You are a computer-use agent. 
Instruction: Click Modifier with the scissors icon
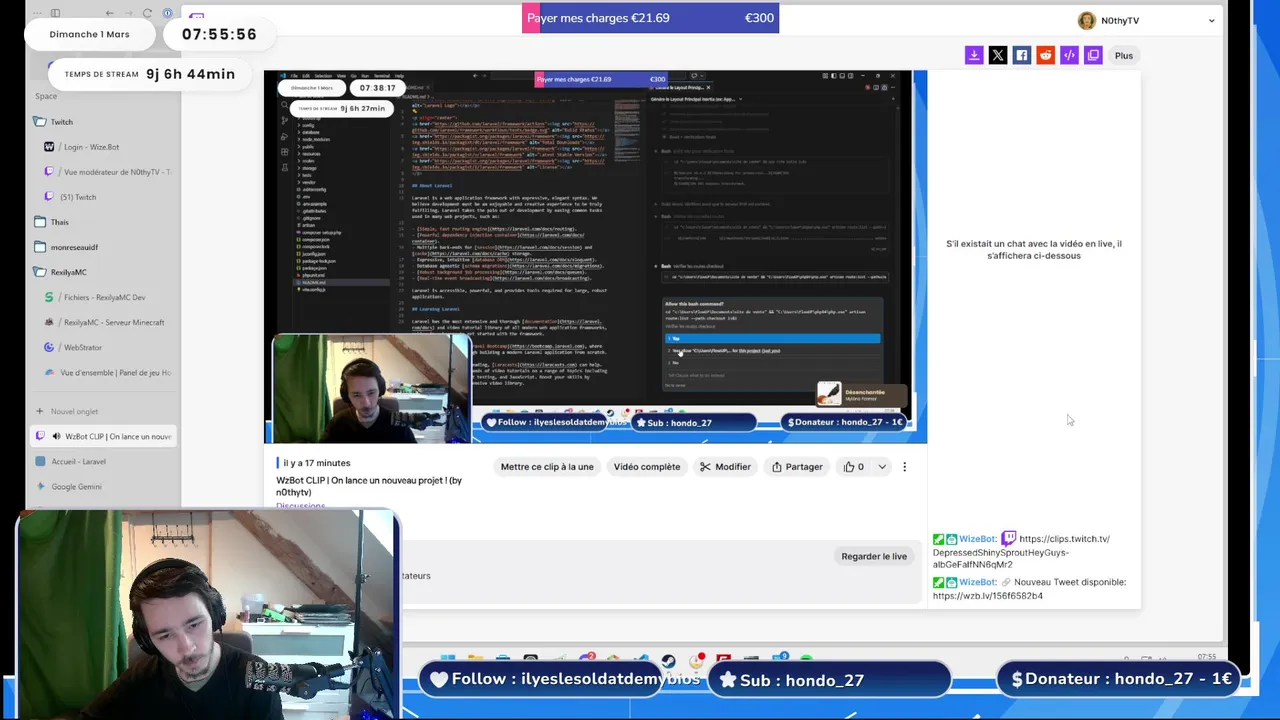(725, 467)
